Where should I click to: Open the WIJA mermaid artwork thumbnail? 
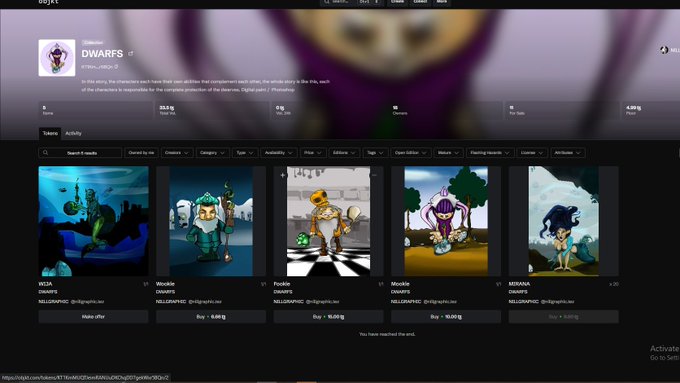(93, 221)
